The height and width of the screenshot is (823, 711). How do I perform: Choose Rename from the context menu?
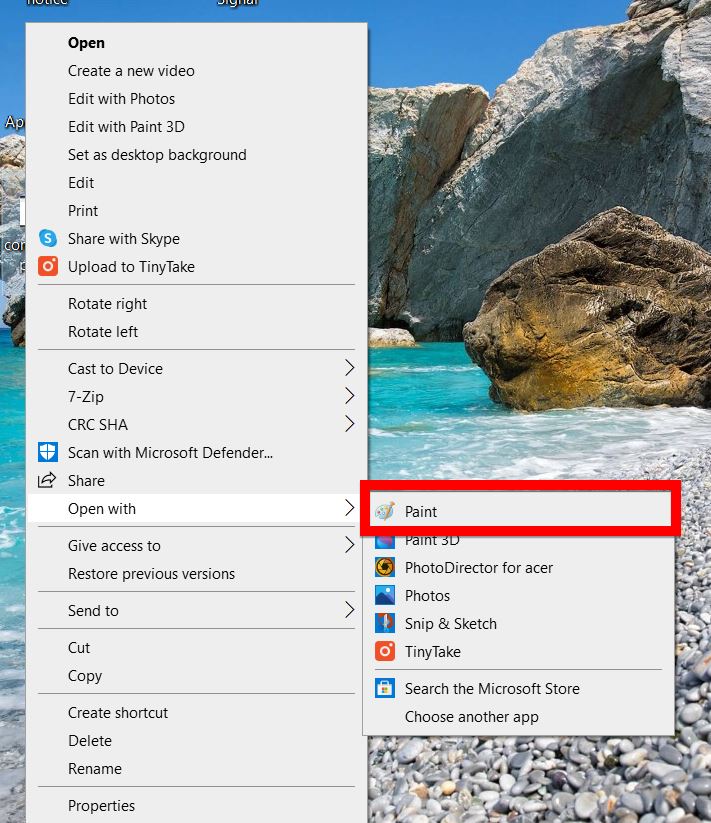click(x=197, y=768)
